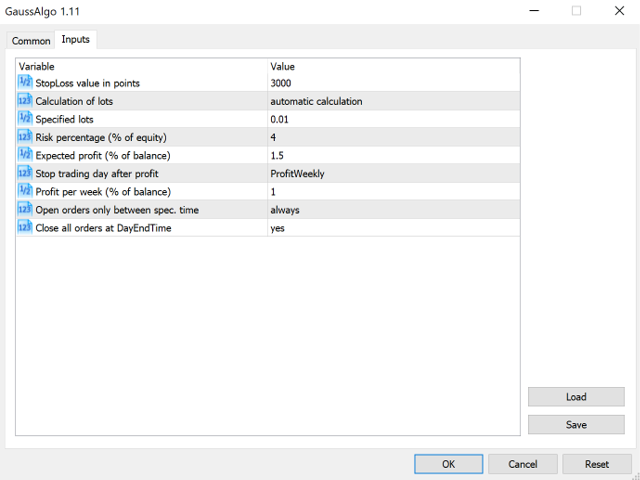Image resolution: width=640 pixels, height=480 pixels.
Task: Click the icon beside Close all orders at DayEndTime
Action: click(25, 227)
